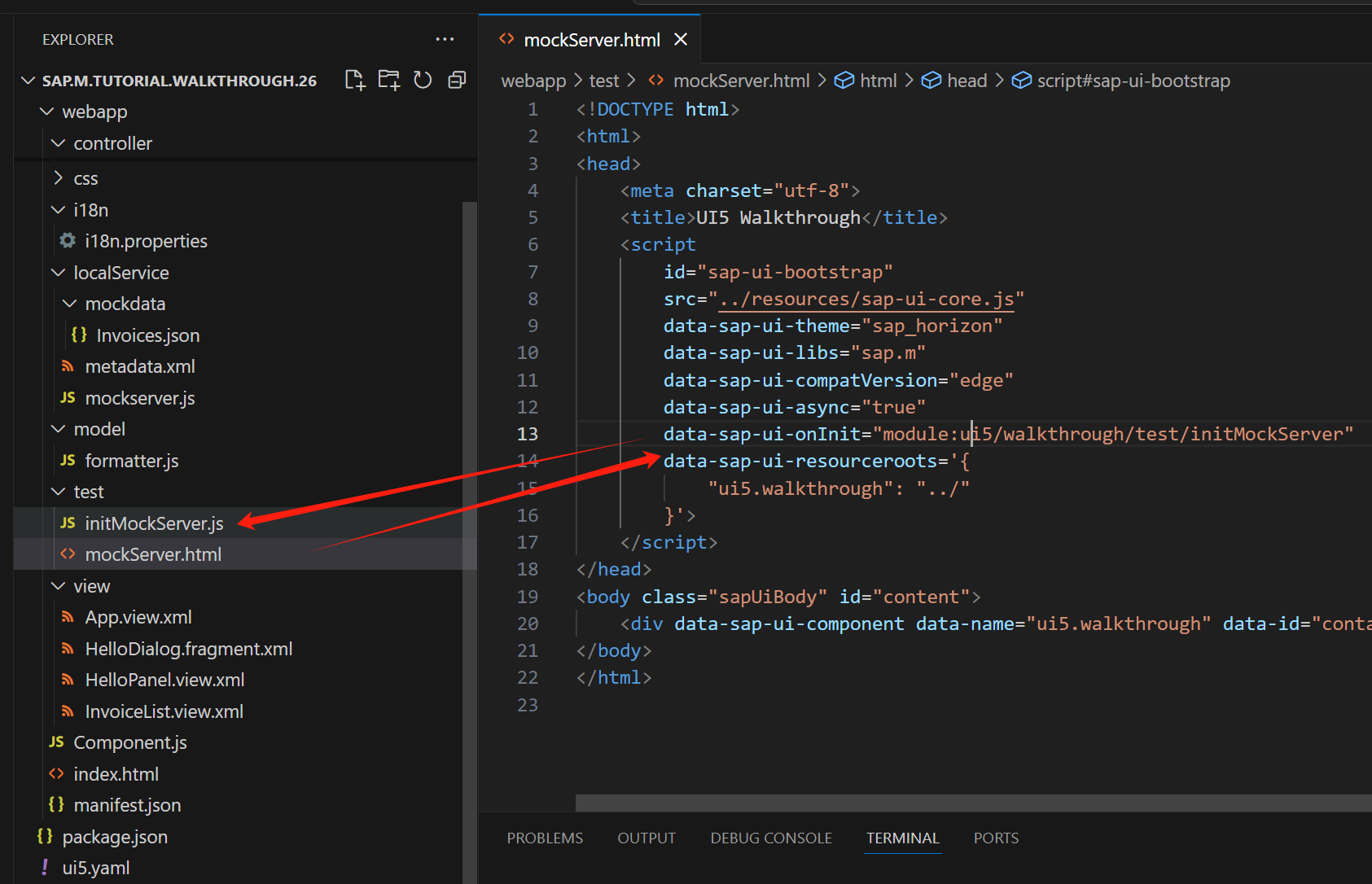
Task: Click the head breadcrumb symbol icon
Action: [931, 81]
